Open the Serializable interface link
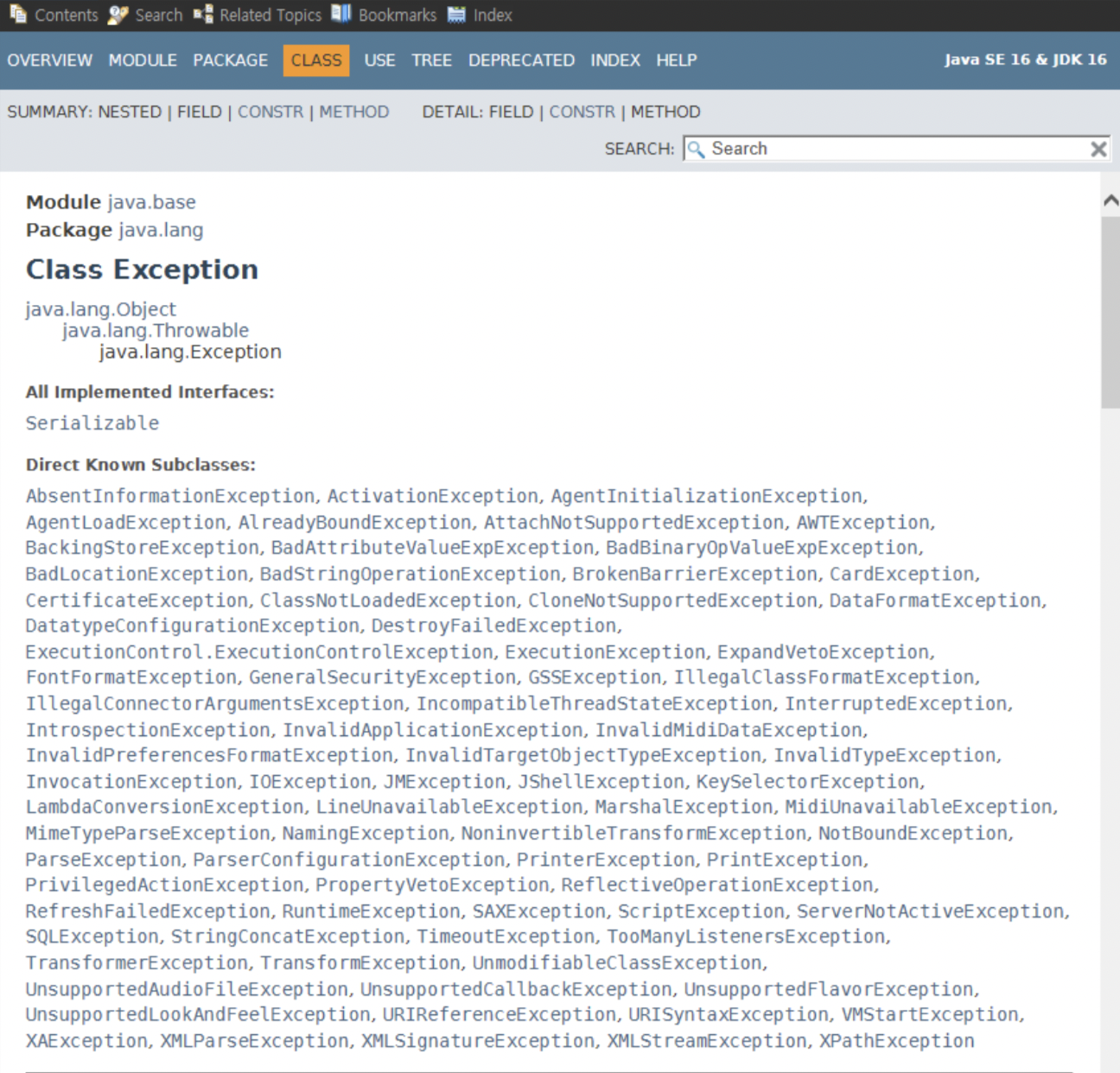Viewport: 1120px width, 1073px height. pyautogui.click(x=92, y=423)
